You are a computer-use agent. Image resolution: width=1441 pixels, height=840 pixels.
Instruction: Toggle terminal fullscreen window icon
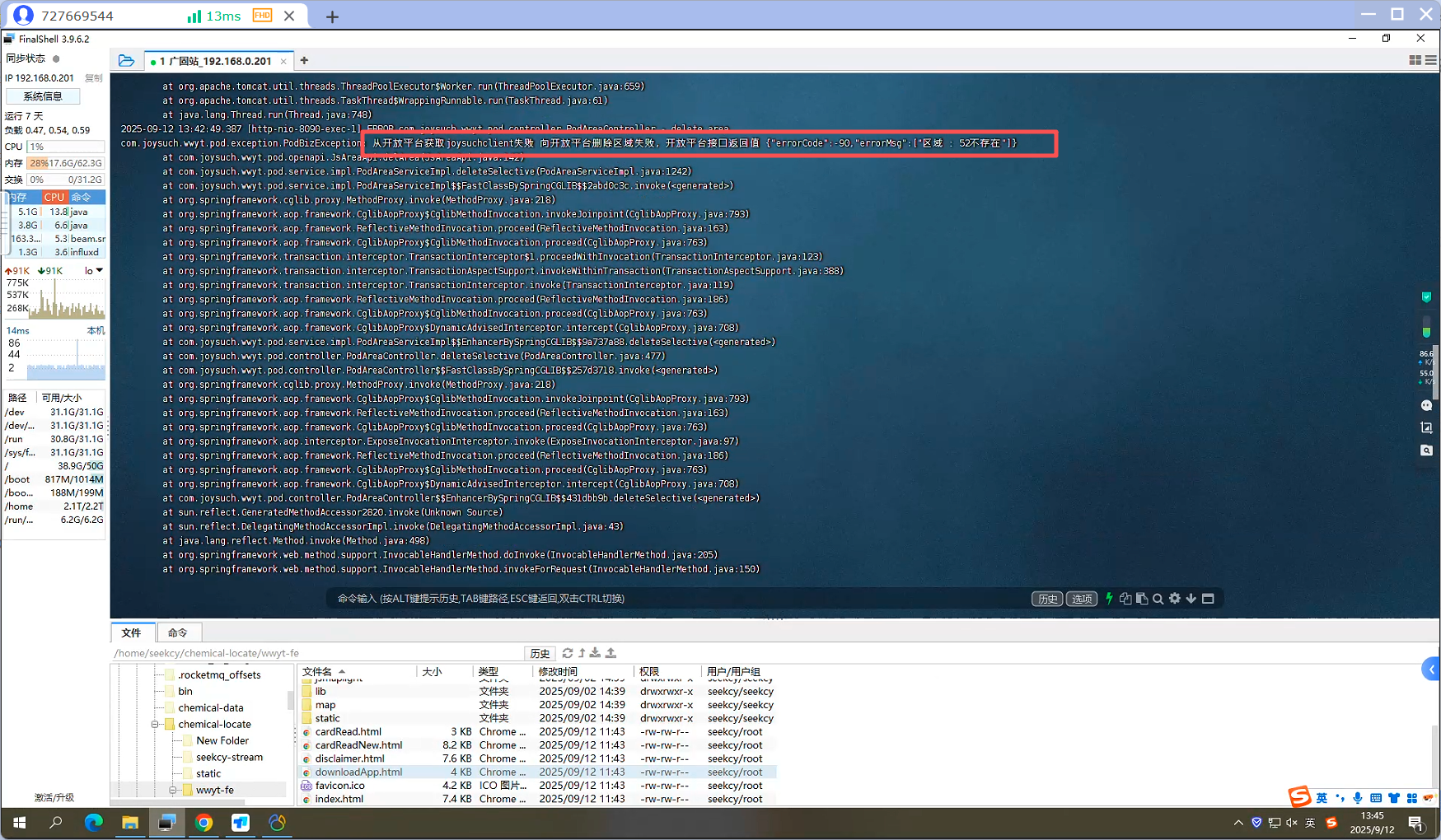(x=1208, y=599)
